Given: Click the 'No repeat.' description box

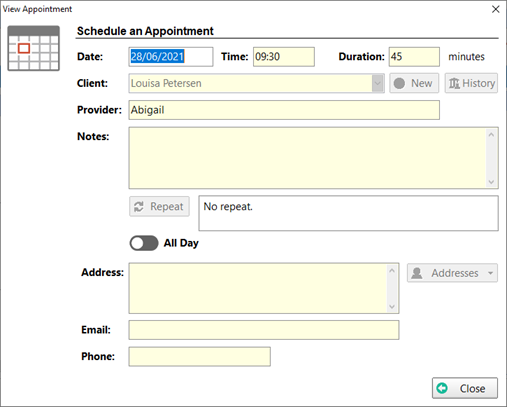Looking at the screenshot, I should click(348, 213).
